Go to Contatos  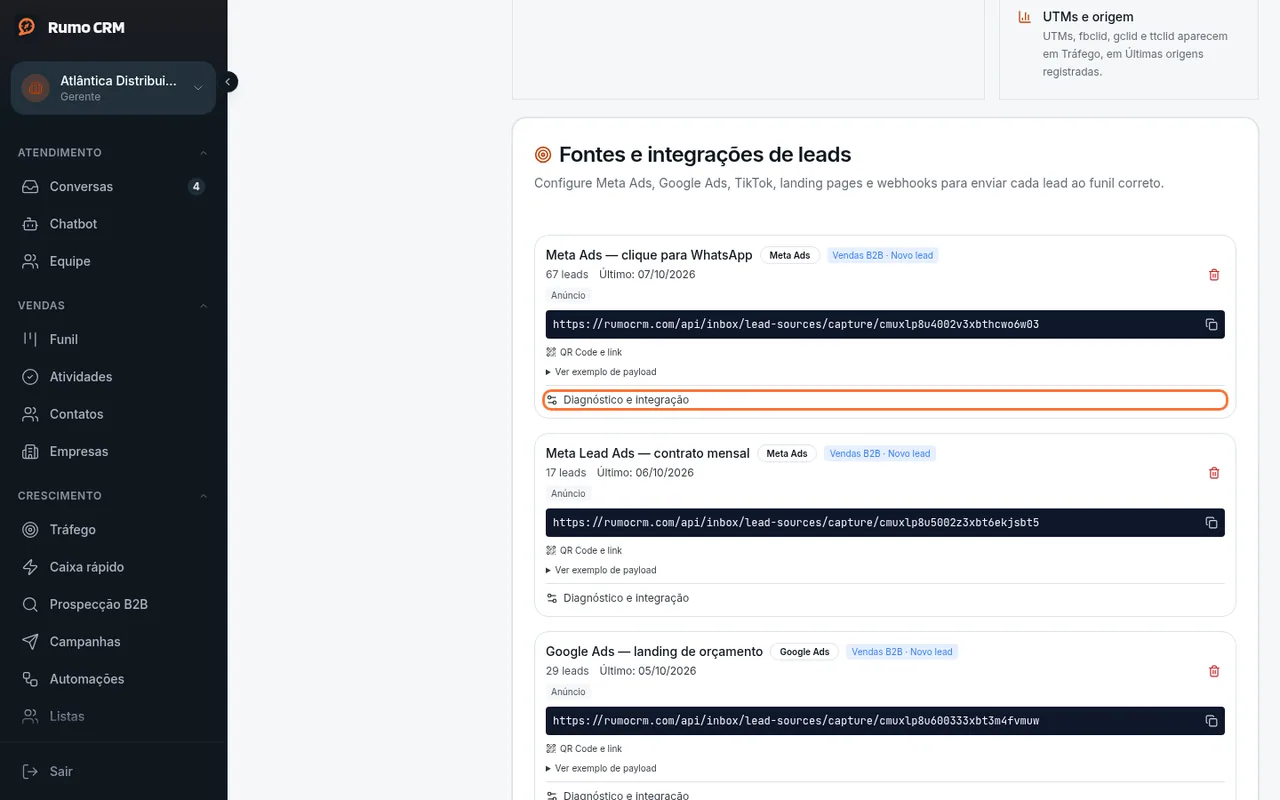coord(113,414)
